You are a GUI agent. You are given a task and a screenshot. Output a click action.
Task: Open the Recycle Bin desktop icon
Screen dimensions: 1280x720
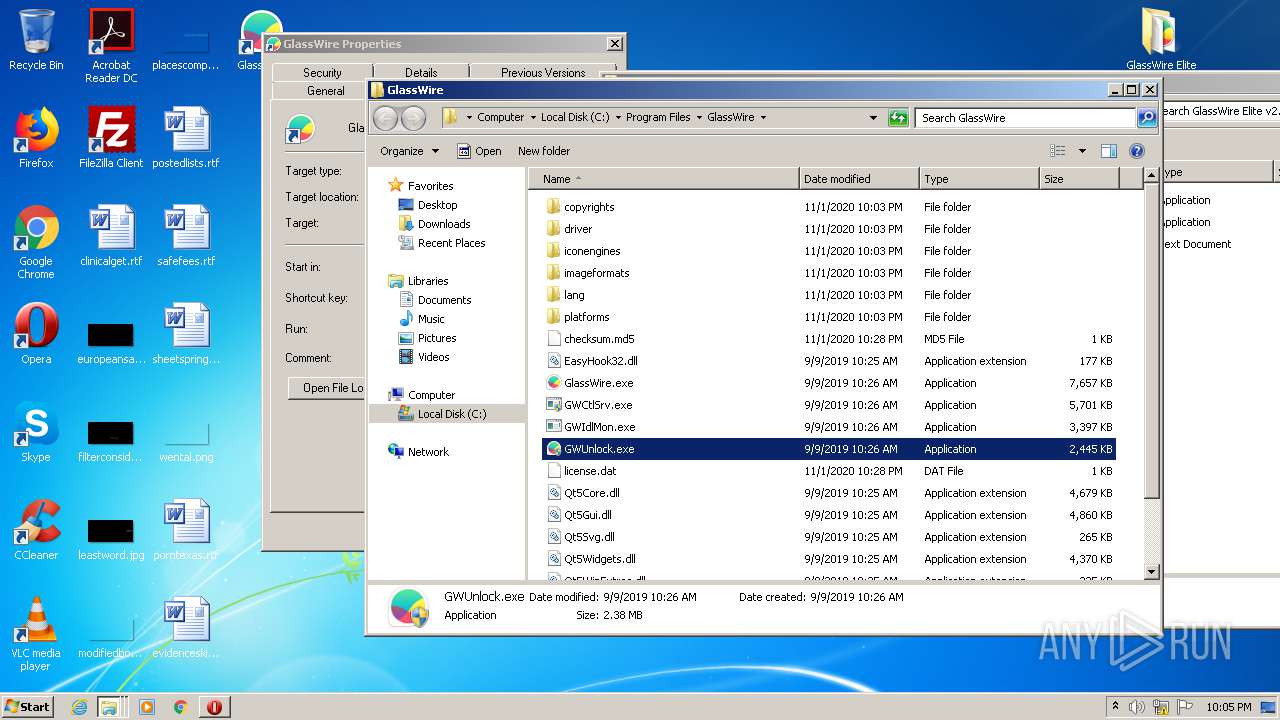click(x=36, y=40)
